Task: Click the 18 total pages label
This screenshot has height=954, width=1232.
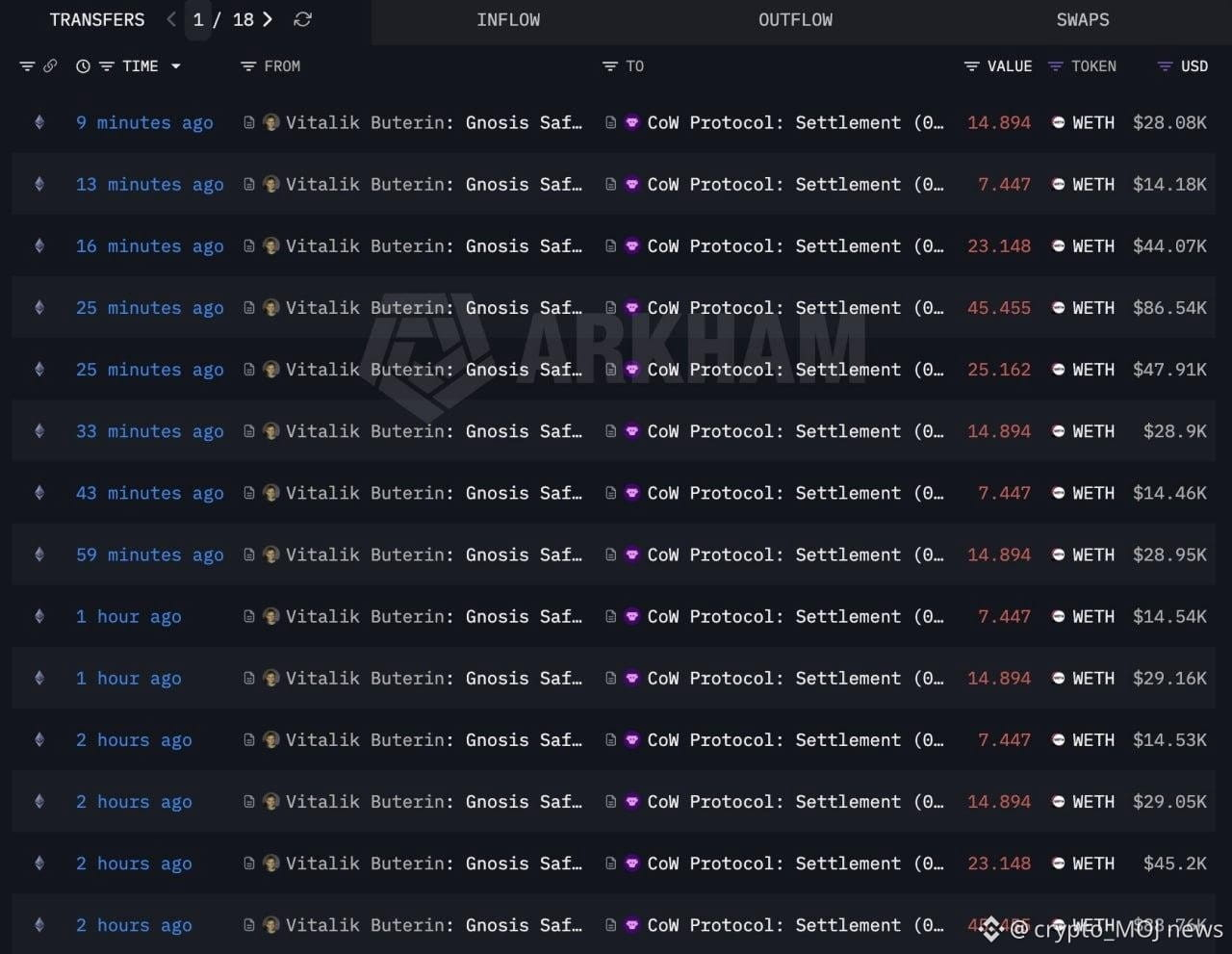Action: coord(244,19)
